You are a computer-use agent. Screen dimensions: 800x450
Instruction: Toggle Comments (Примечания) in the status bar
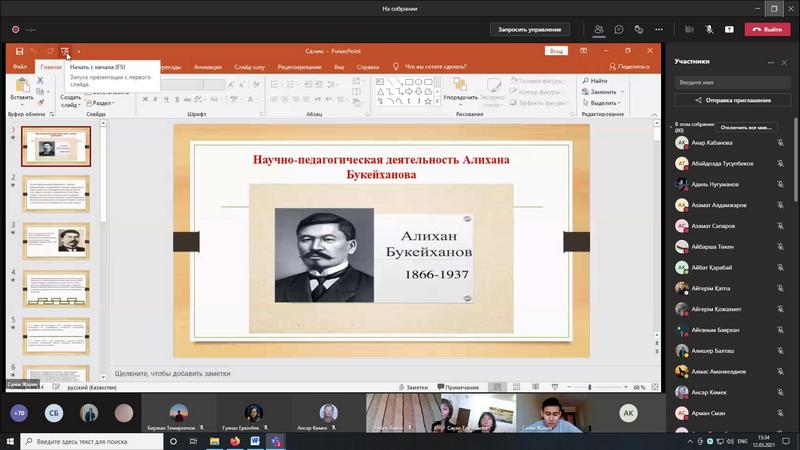click(x=458, y=387)
